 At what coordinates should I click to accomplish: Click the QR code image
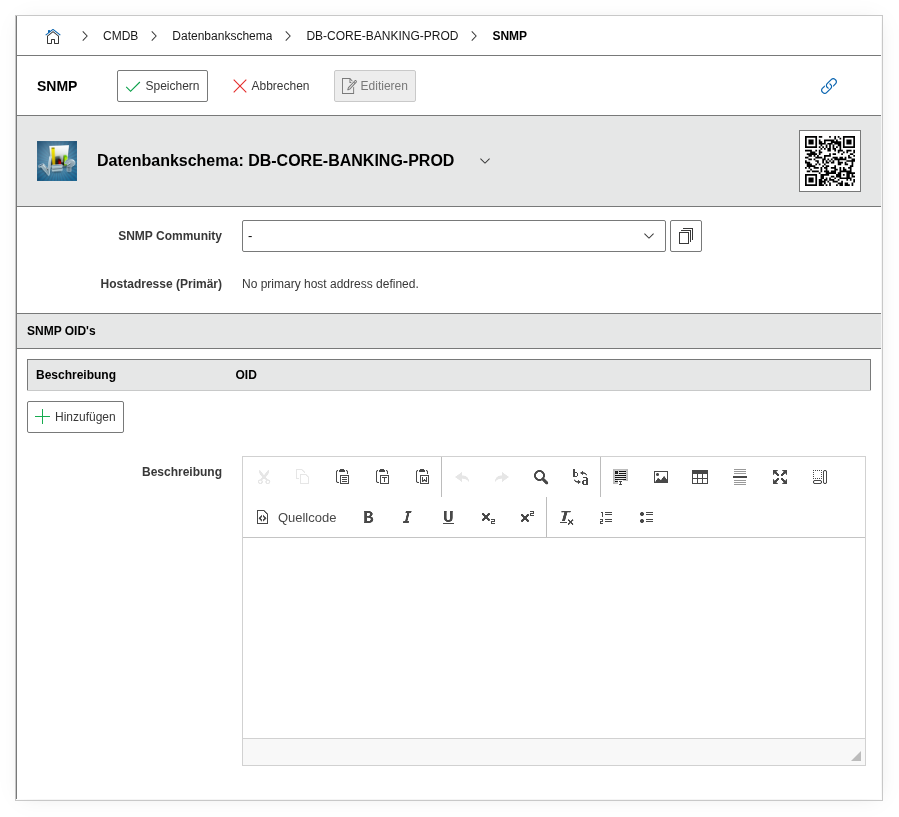tap(829, 160)
